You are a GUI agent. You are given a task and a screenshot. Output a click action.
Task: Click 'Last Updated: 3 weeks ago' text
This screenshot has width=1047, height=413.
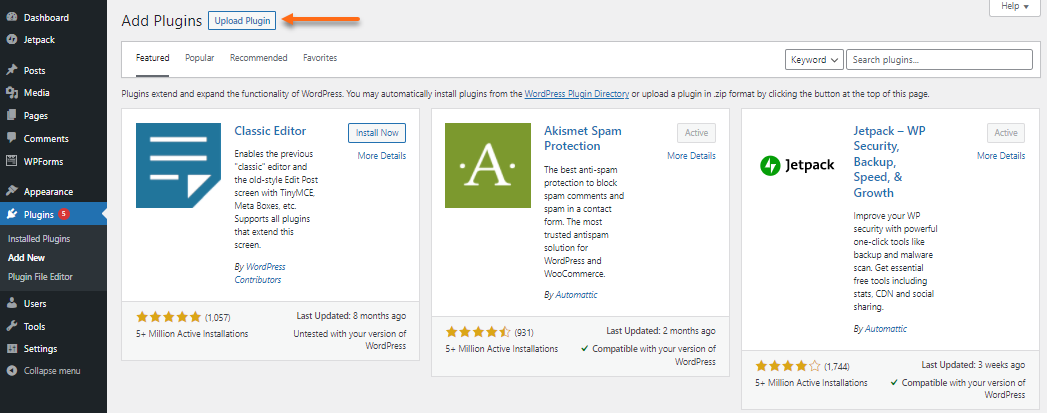point(974,366)
